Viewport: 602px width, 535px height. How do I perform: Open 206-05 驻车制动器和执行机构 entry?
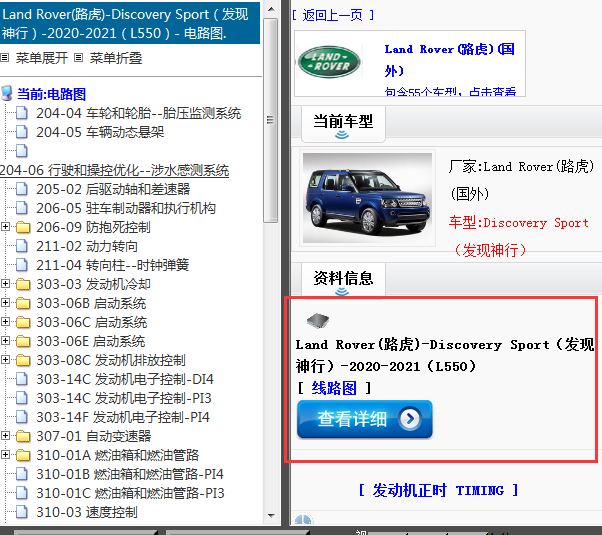[x=126, y=208]
